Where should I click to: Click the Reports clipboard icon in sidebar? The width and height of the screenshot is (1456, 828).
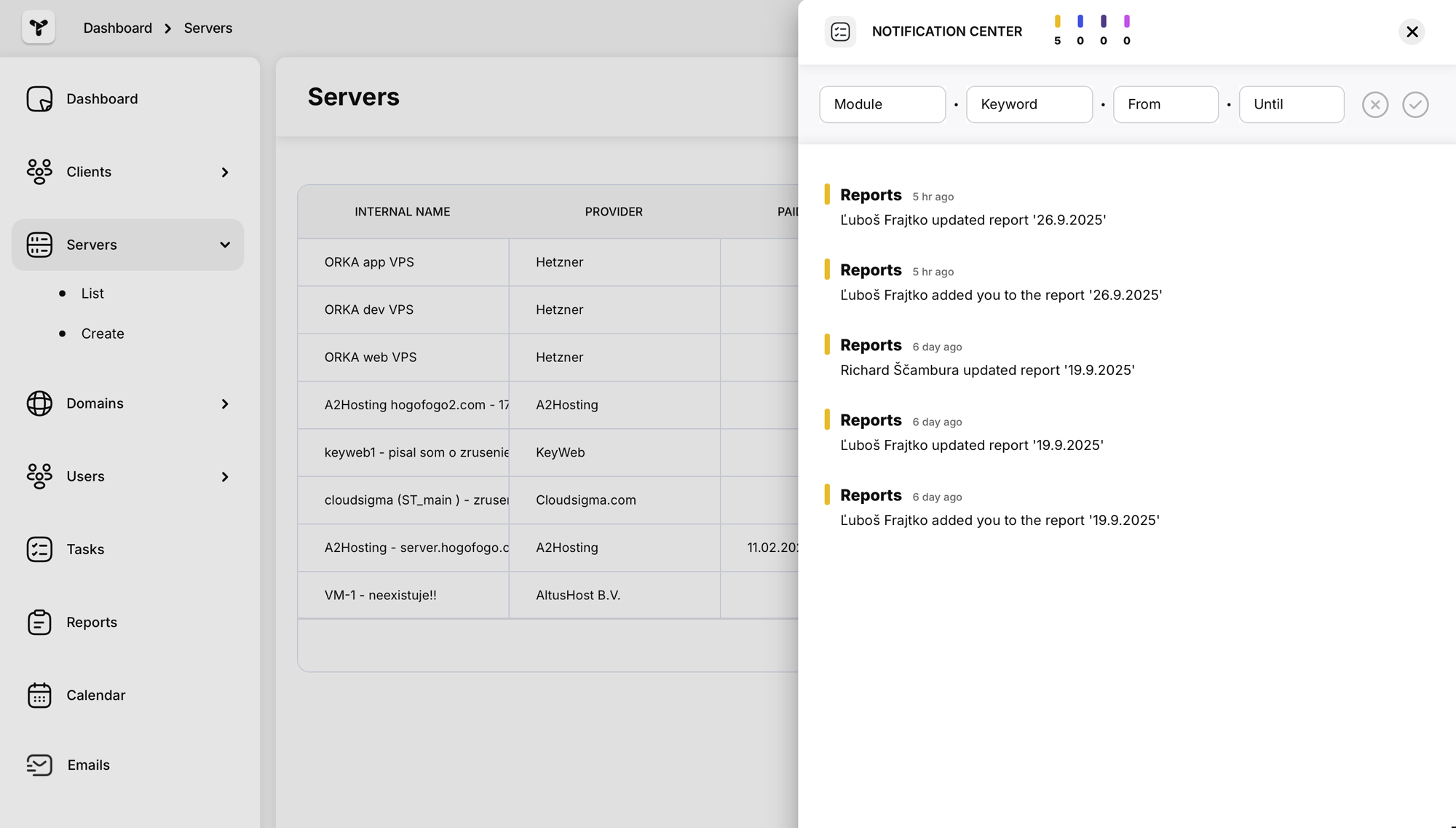coord(39,623)
